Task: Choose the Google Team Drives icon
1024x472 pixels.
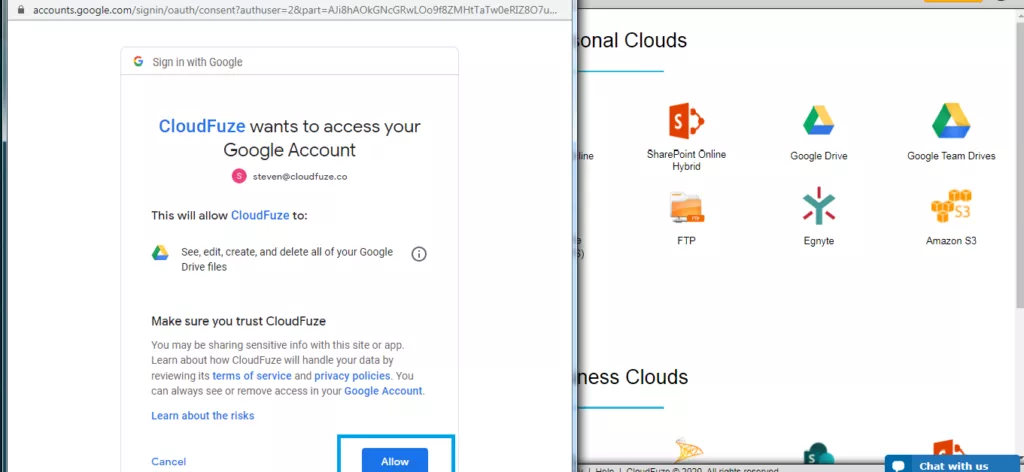Action: (951, 121)
